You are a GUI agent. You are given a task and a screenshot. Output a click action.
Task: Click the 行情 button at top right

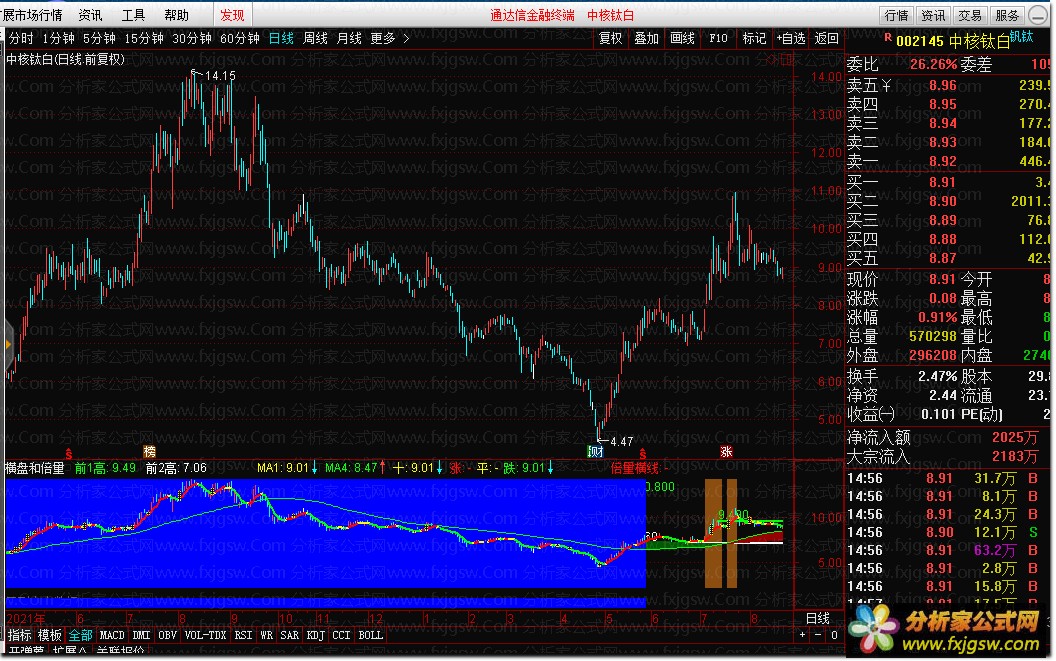[x=896, y=15]
